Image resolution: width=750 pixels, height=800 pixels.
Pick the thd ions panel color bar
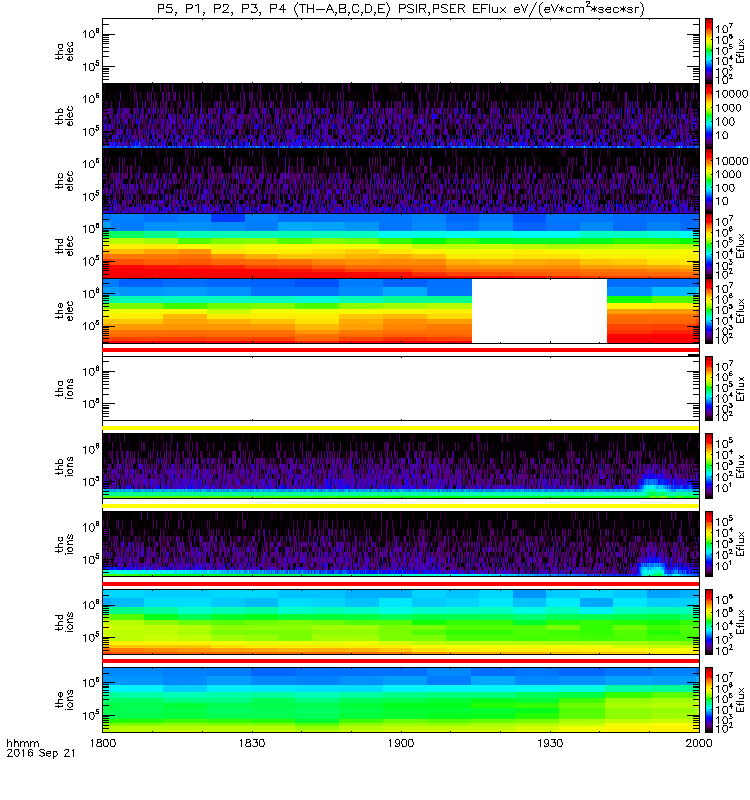coord(709,622)
